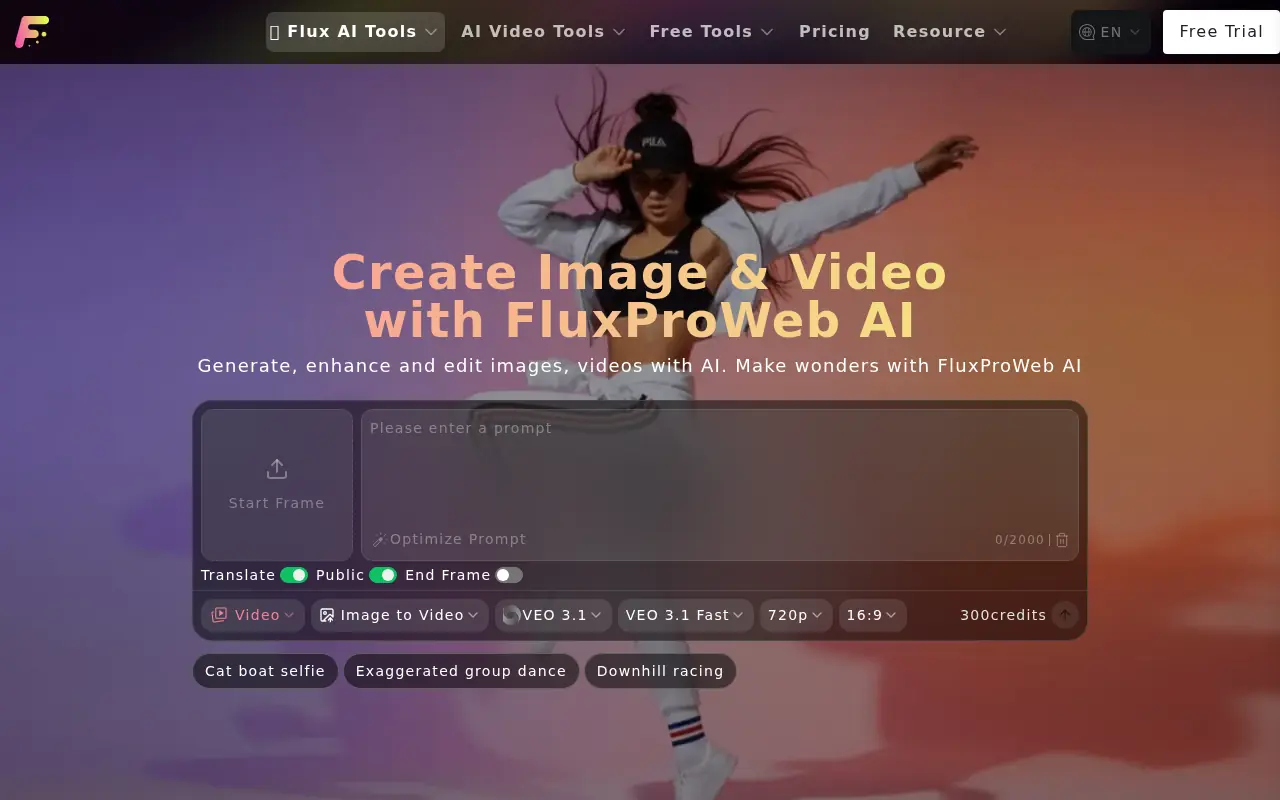Click the VEO 3.1 model logo icon
This screenshot has height=800, width=1280.
point(511,615)
